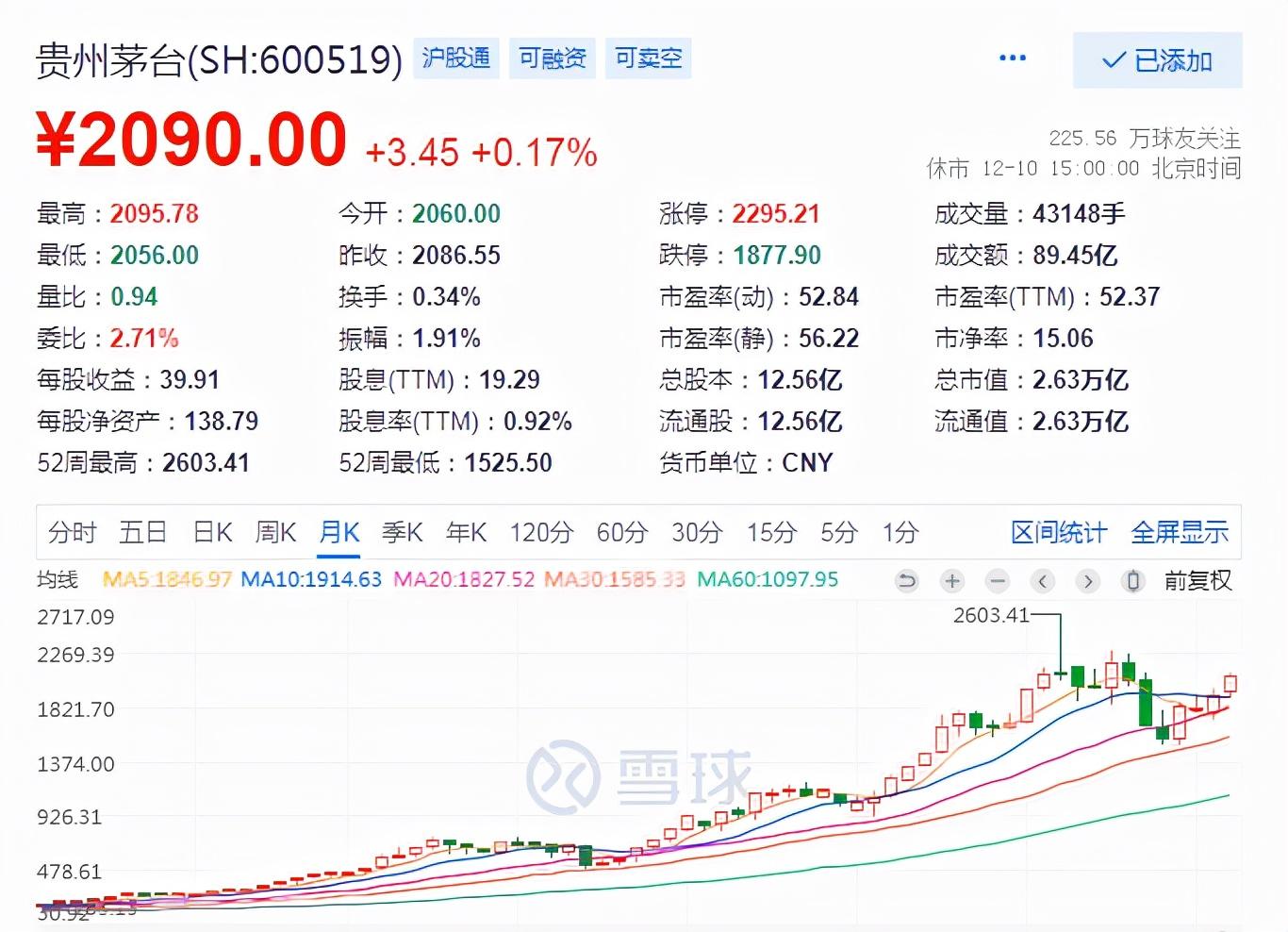This screenshot has height=932, width=1288.
Task: Switch to the 30分 chart tab
Action: point(697,533)
